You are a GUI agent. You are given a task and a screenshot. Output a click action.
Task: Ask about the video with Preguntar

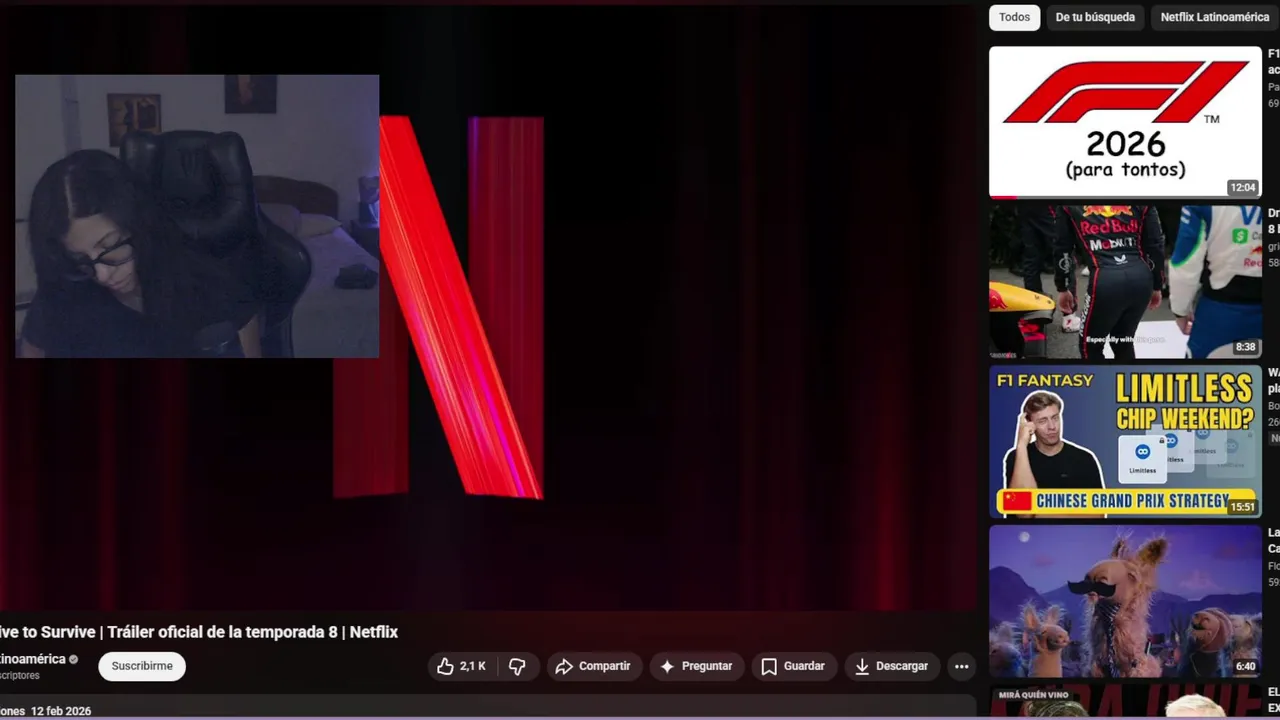tap(697, 666)
